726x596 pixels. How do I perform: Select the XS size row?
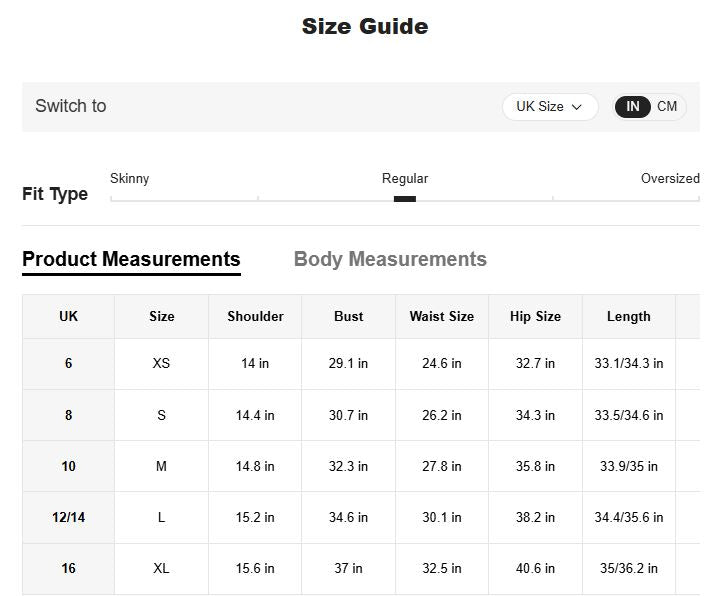pyautogui.click(x=161, y=364)
